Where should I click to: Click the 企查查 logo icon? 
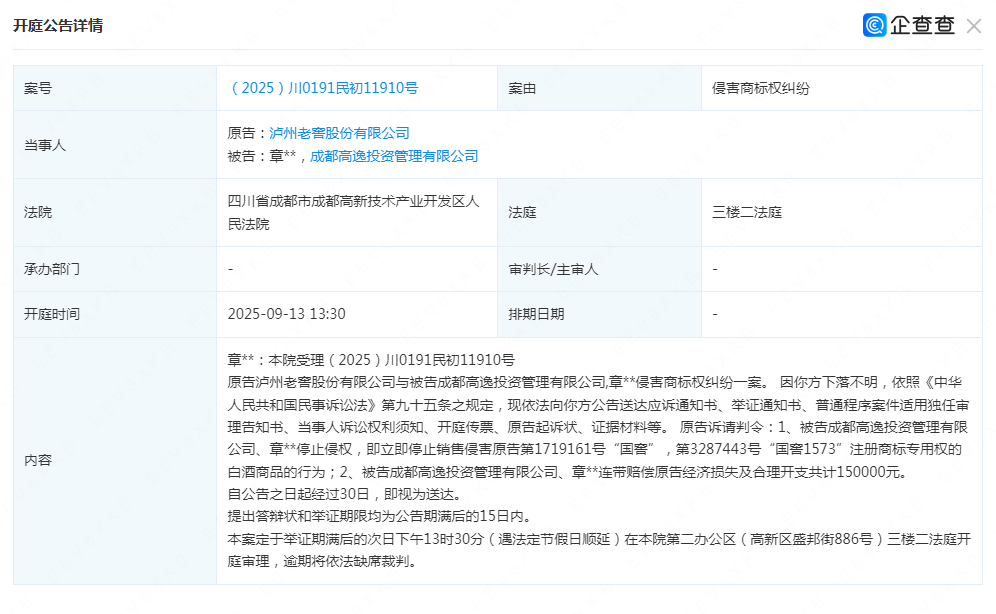pos(875,25)
